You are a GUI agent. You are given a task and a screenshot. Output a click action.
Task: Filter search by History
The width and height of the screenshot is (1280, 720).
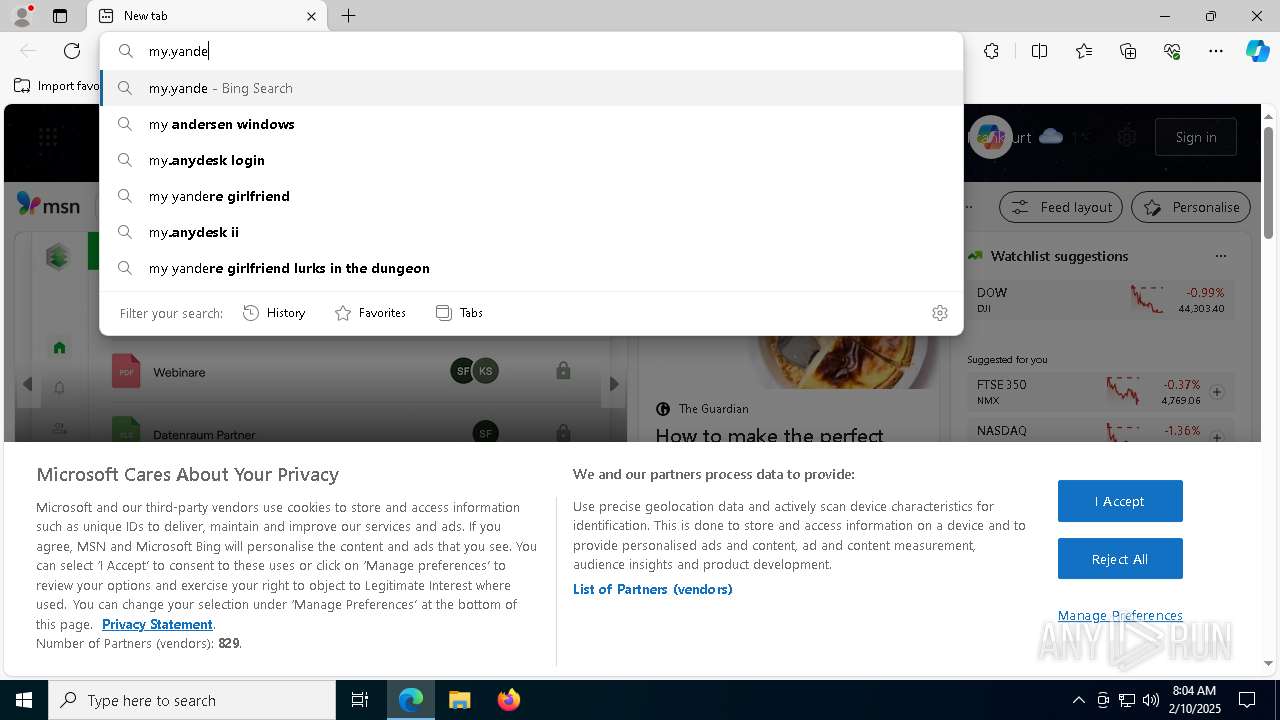coord(274,313)
